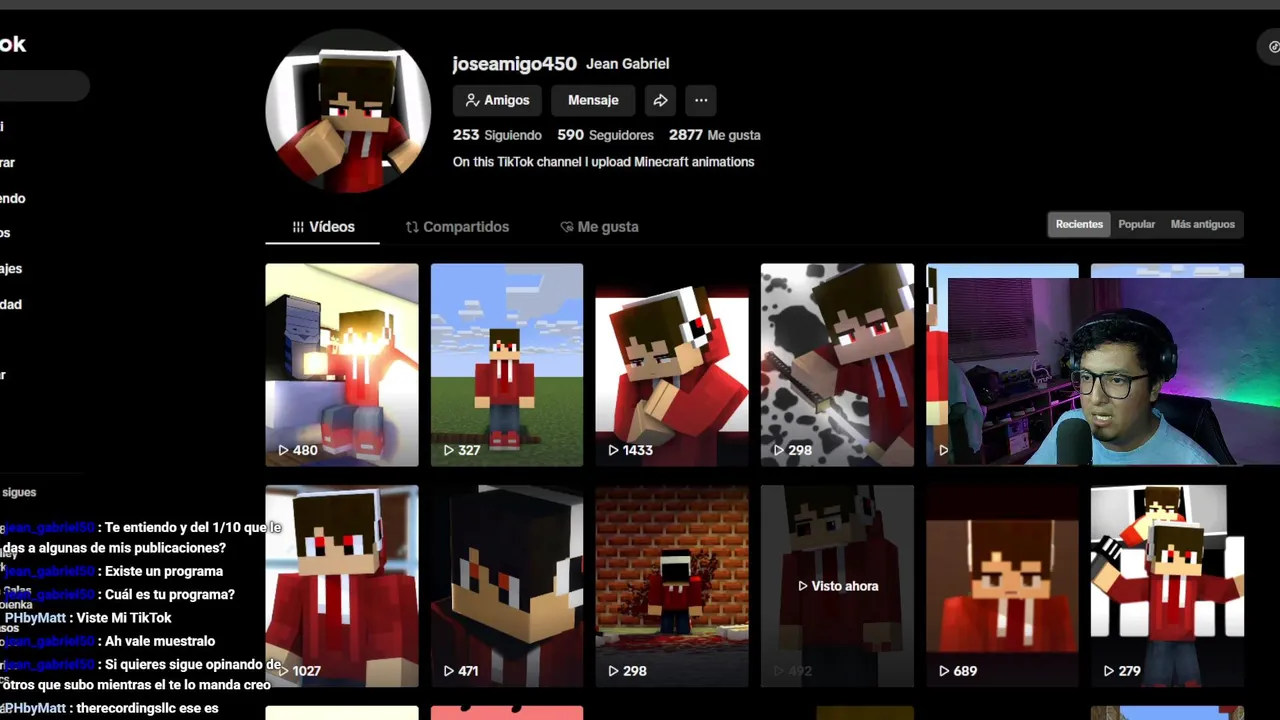Click the username joseamigo450 heading
Screen dimensions: 1280x720
pyautogui.click(x=514, y=64)
